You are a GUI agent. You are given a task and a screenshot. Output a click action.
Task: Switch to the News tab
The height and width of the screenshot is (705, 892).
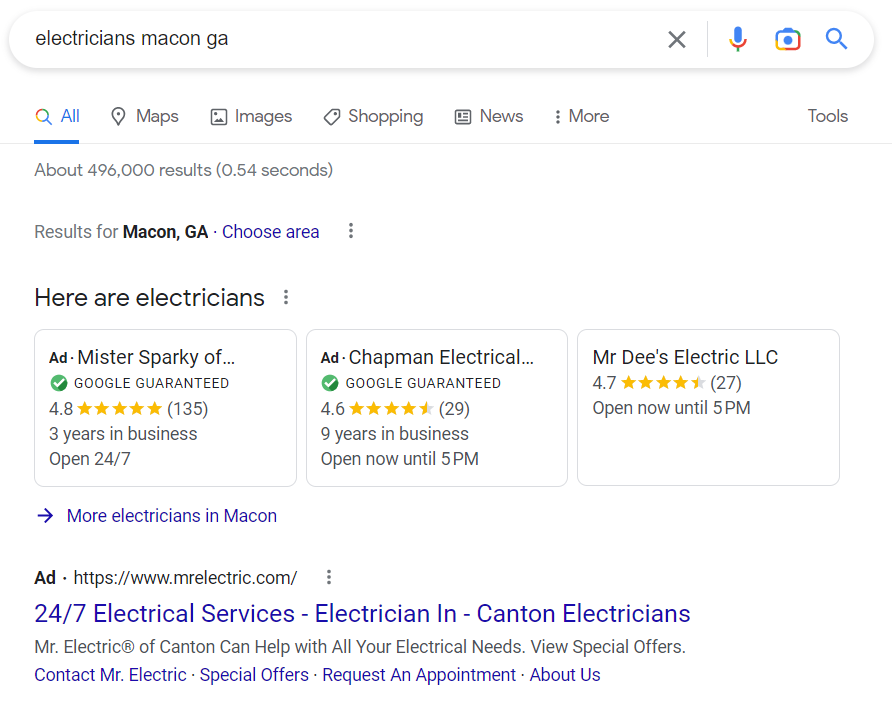(x=489, y=116)
